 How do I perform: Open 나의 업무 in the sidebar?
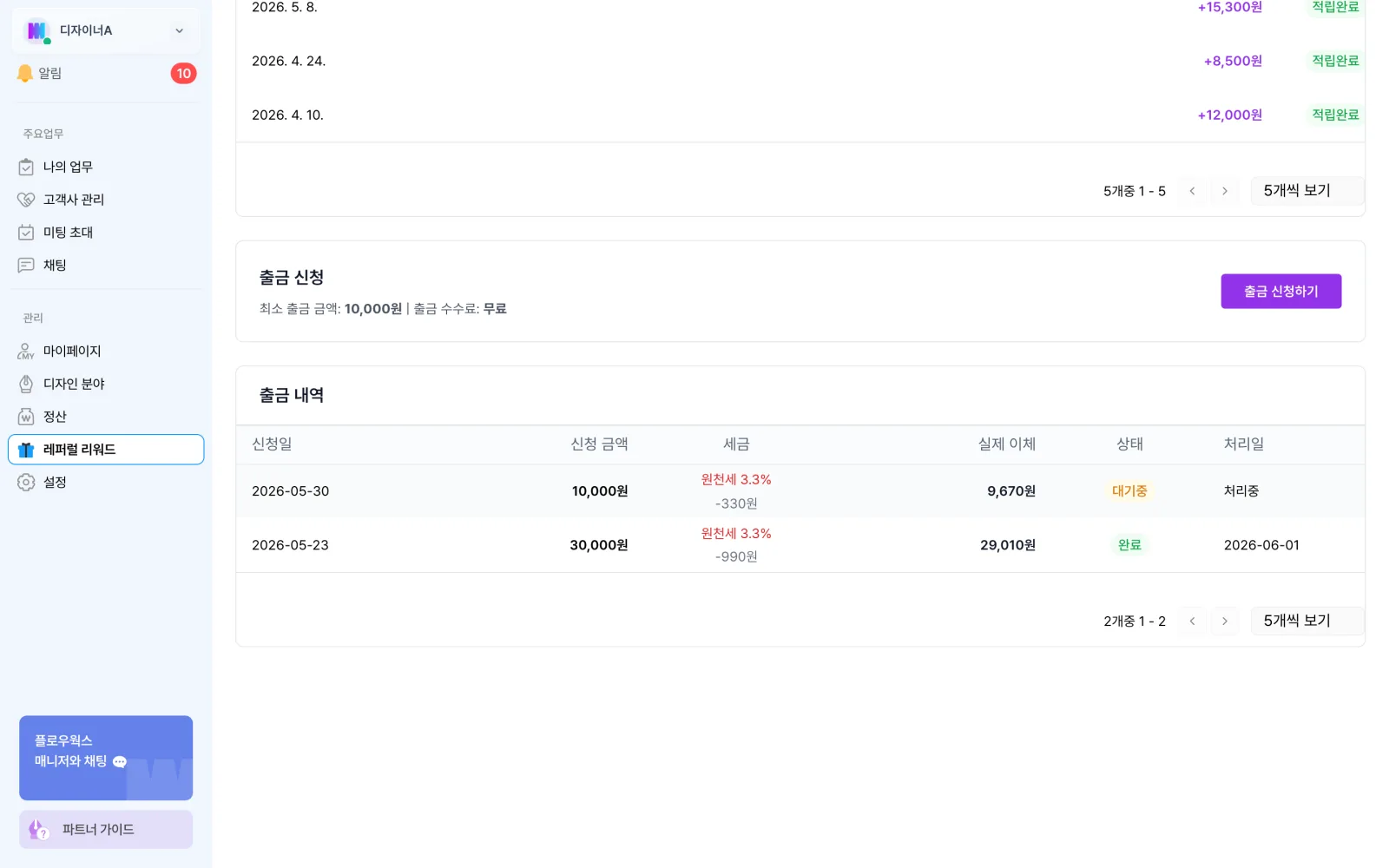tap(106, 167)
